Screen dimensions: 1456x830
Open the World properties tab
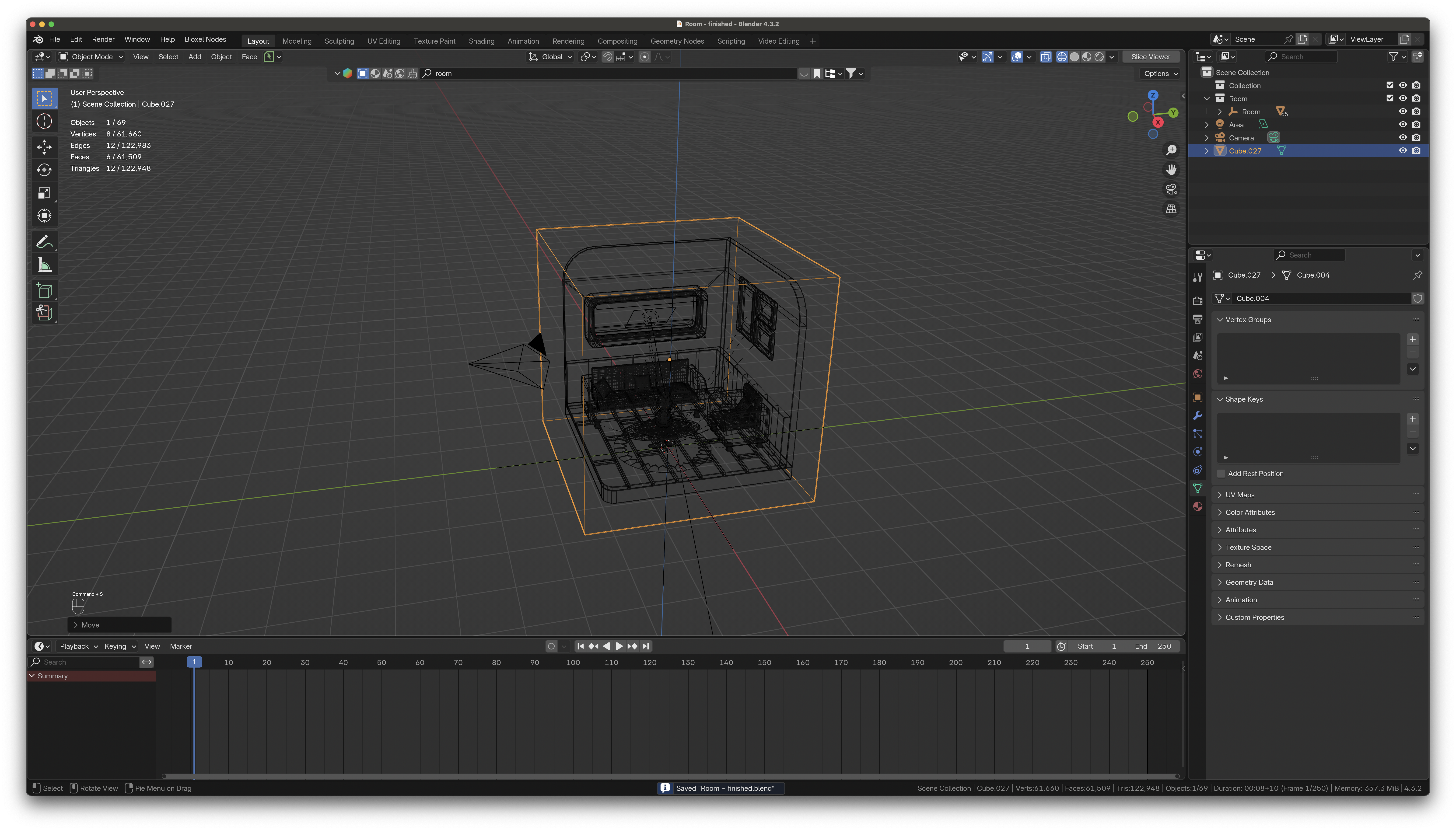1198,374
